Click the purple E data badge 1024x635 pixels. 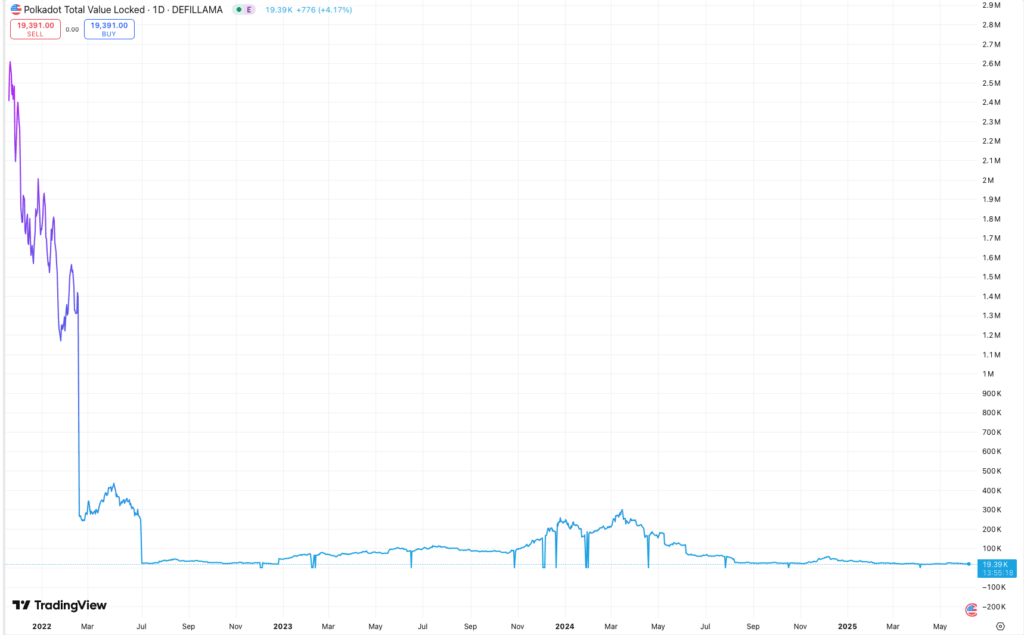coord(249,10)
